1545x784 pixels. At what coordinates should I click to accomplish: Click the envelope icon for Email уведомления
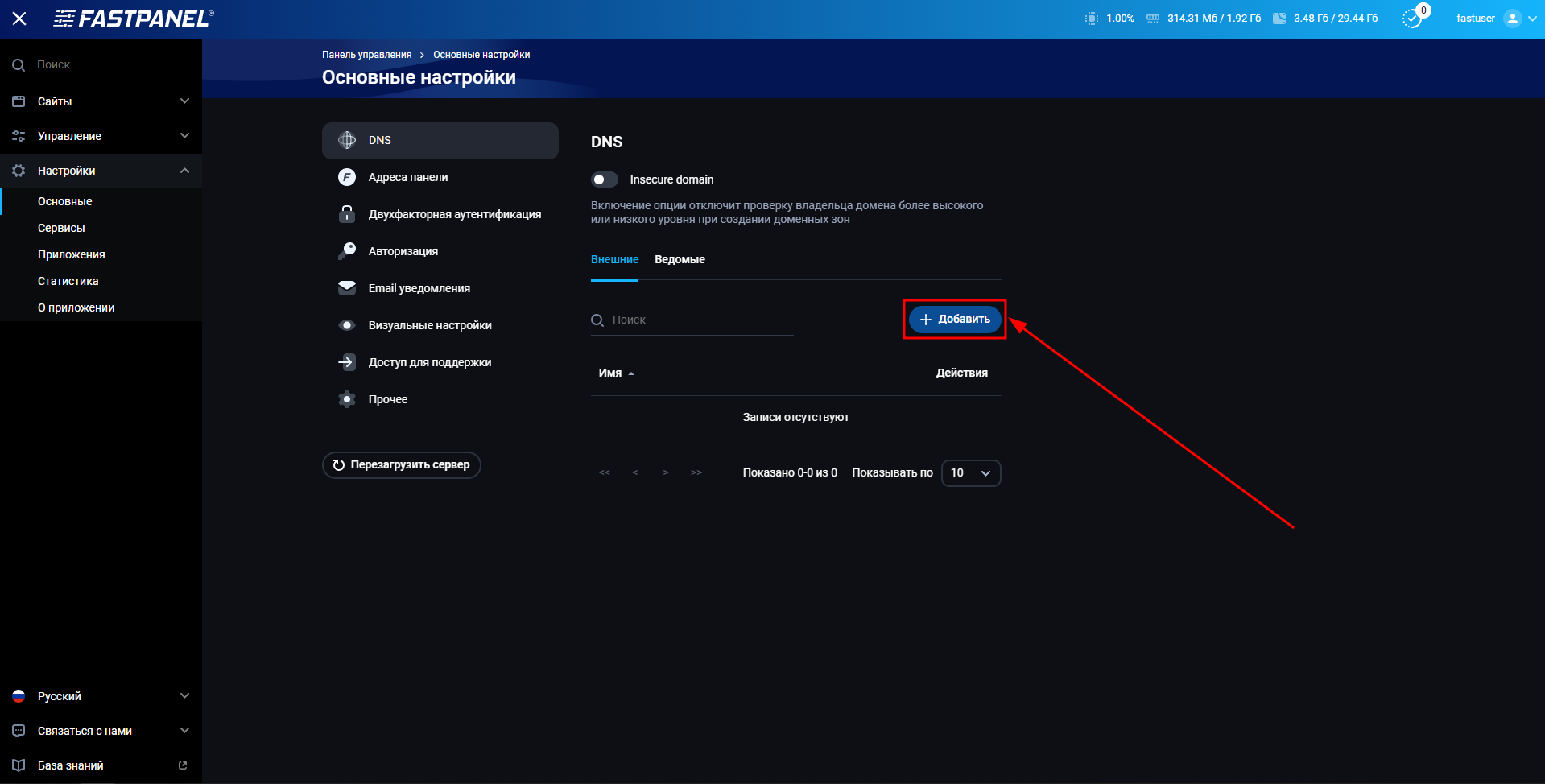347,287
